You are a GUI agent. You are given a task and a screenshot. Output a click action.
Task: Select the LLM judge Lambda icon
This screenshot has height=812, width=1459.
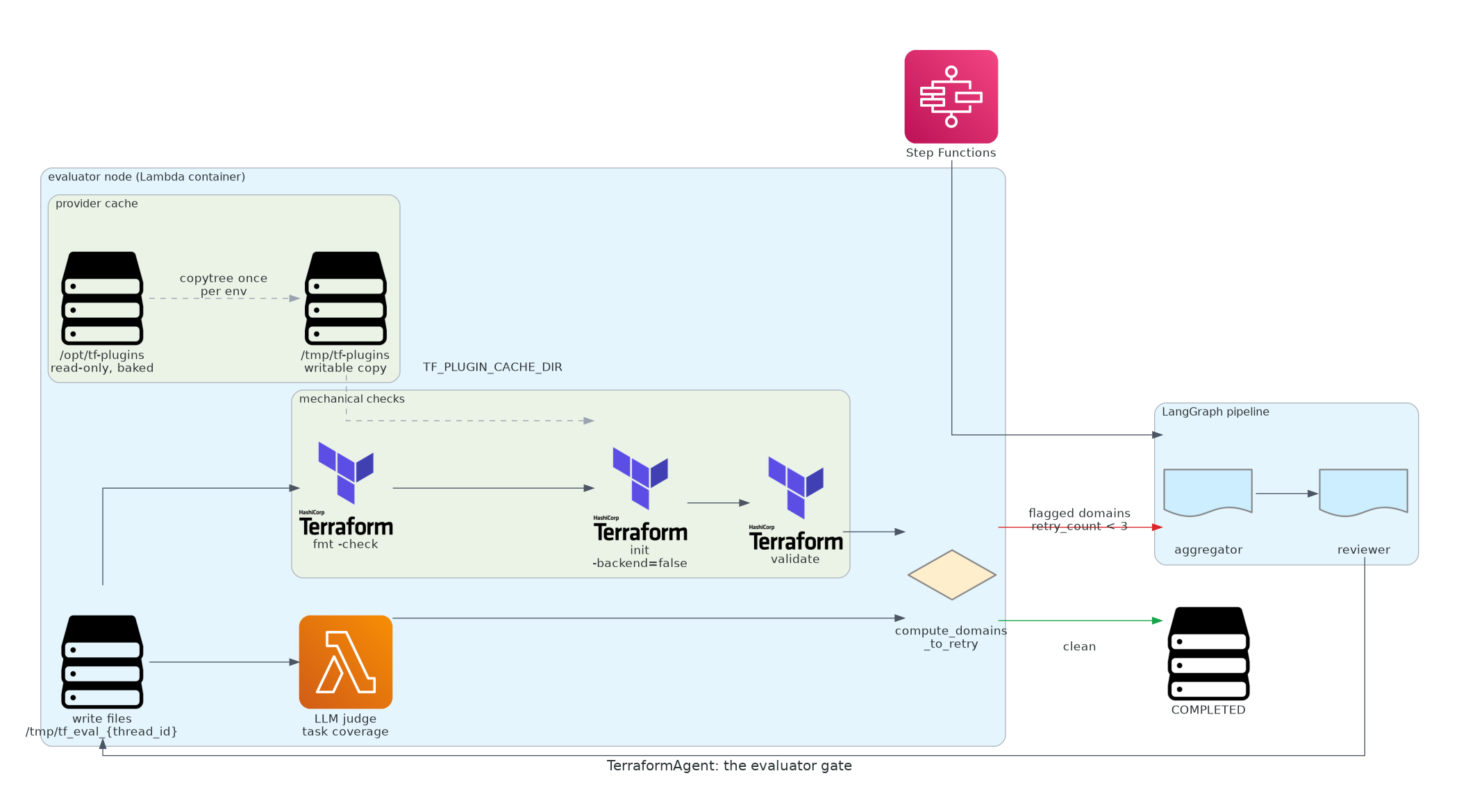tap(346, 661)
